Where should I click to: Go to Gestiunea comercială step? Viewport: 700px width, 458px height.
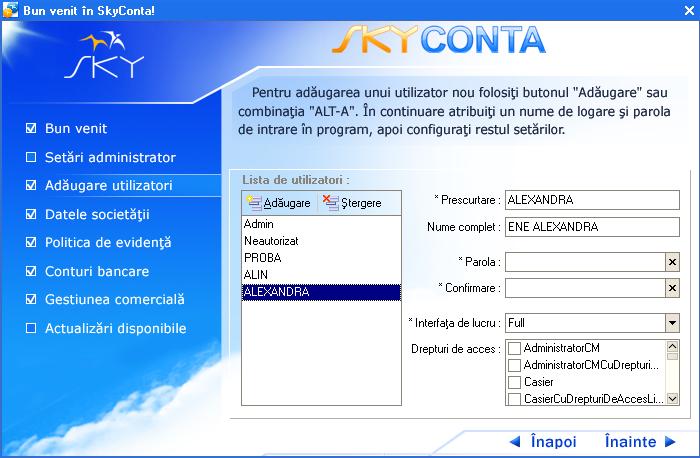(x=115, y=300)
